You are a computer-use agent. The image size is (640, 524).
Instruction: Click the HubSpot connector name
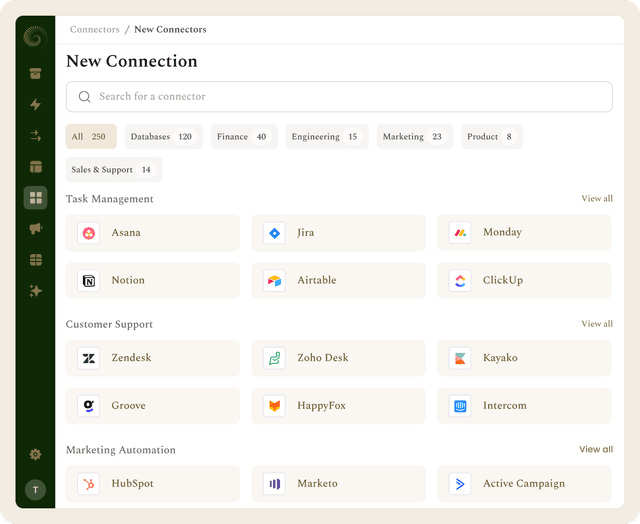pyautogui.click(x=133, y=484)
